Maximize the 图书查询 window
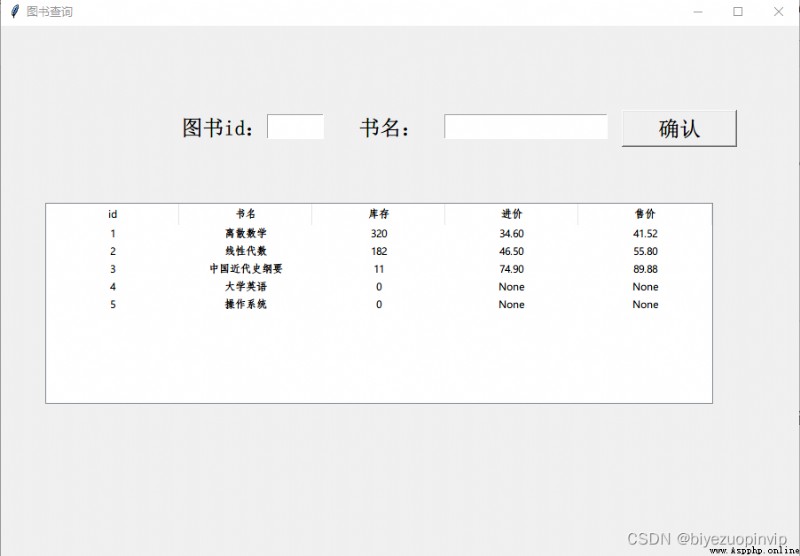800x556 pixels. tap(738, 12)
